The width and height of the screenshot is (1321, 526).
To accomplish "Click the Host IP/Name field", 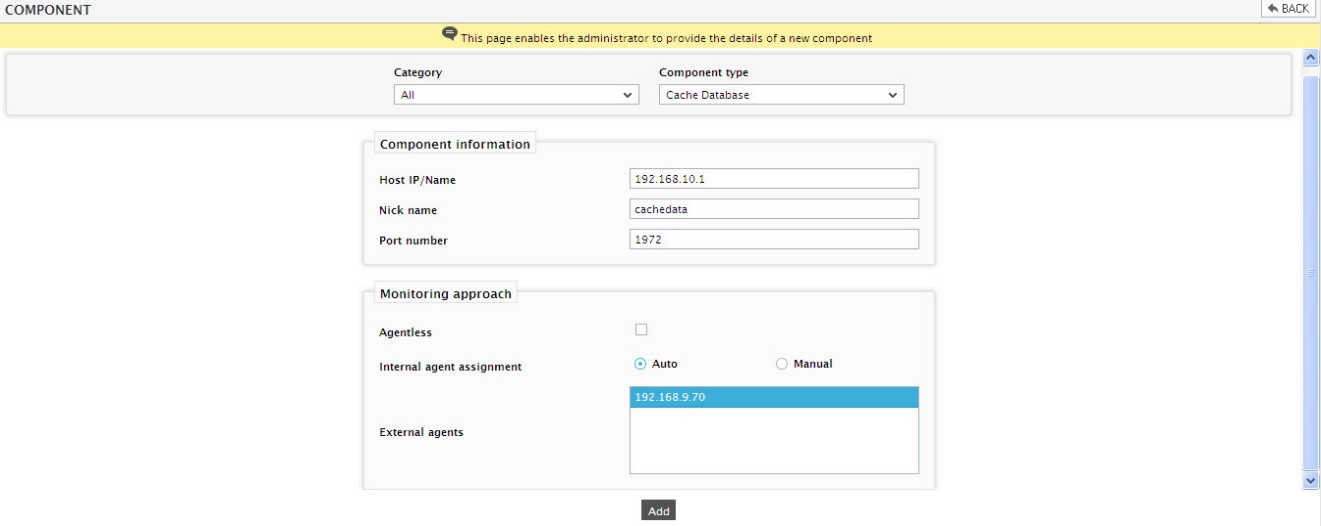I will [774, 178].
